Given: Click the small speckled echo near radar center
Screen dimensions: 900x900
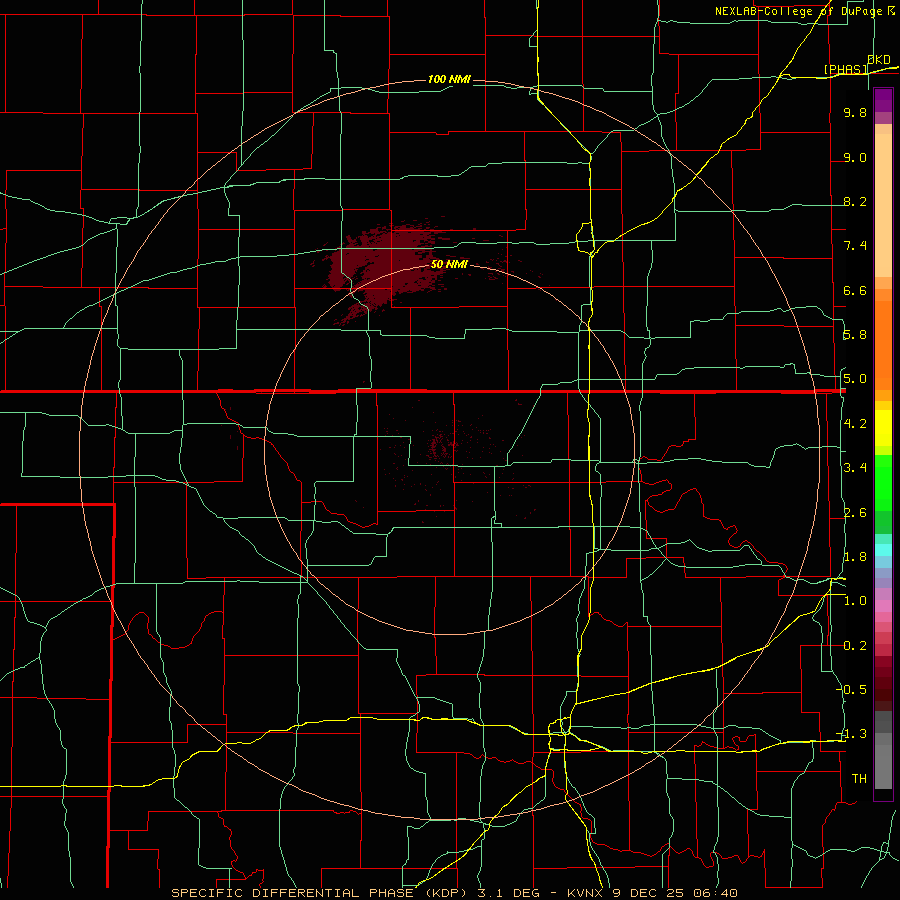Looking at the screenshot, I should pyautogui.click(x=441, y=446).
